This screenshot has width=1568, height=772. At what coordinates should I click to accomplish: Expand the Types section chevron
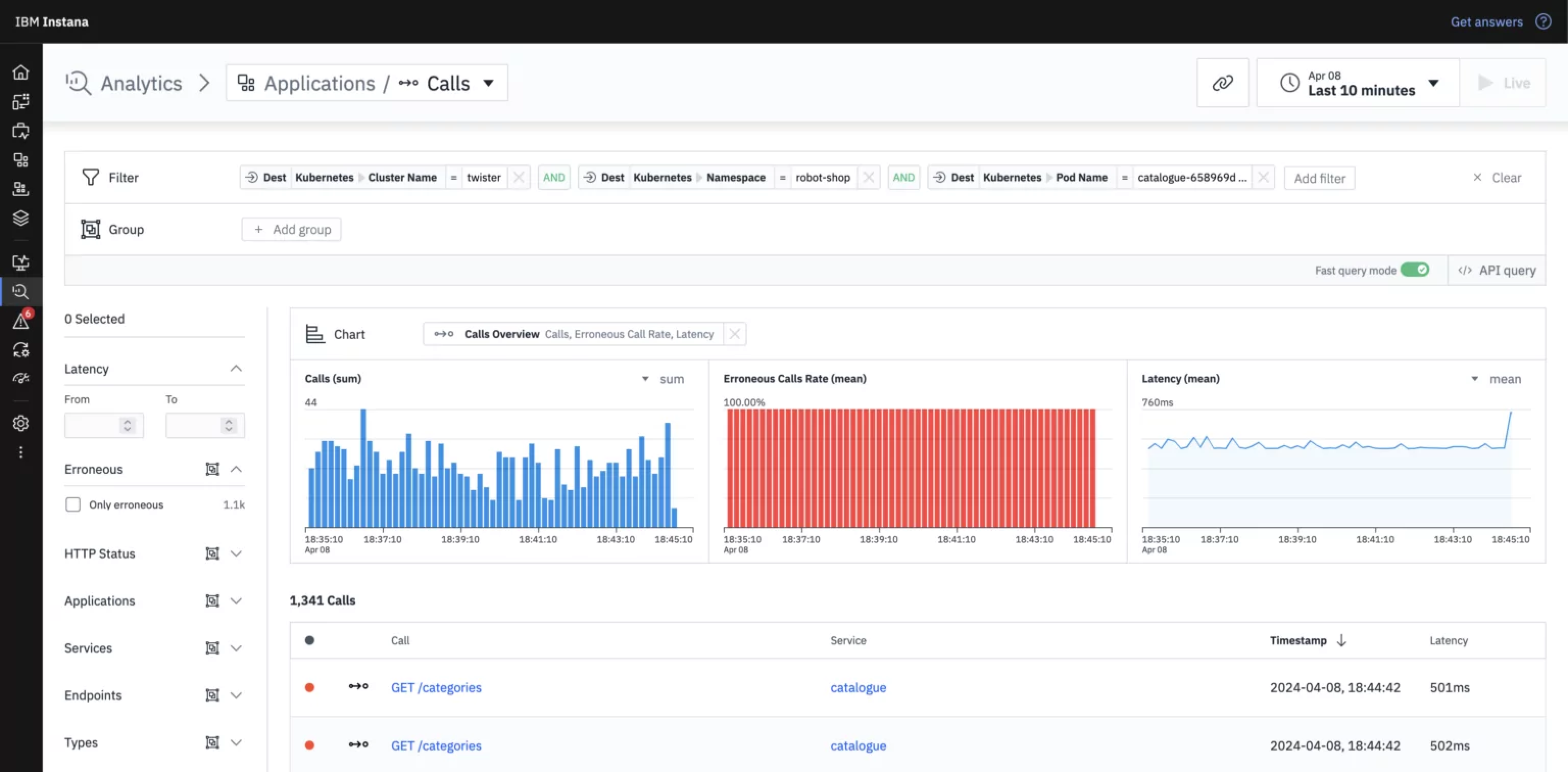236,743
